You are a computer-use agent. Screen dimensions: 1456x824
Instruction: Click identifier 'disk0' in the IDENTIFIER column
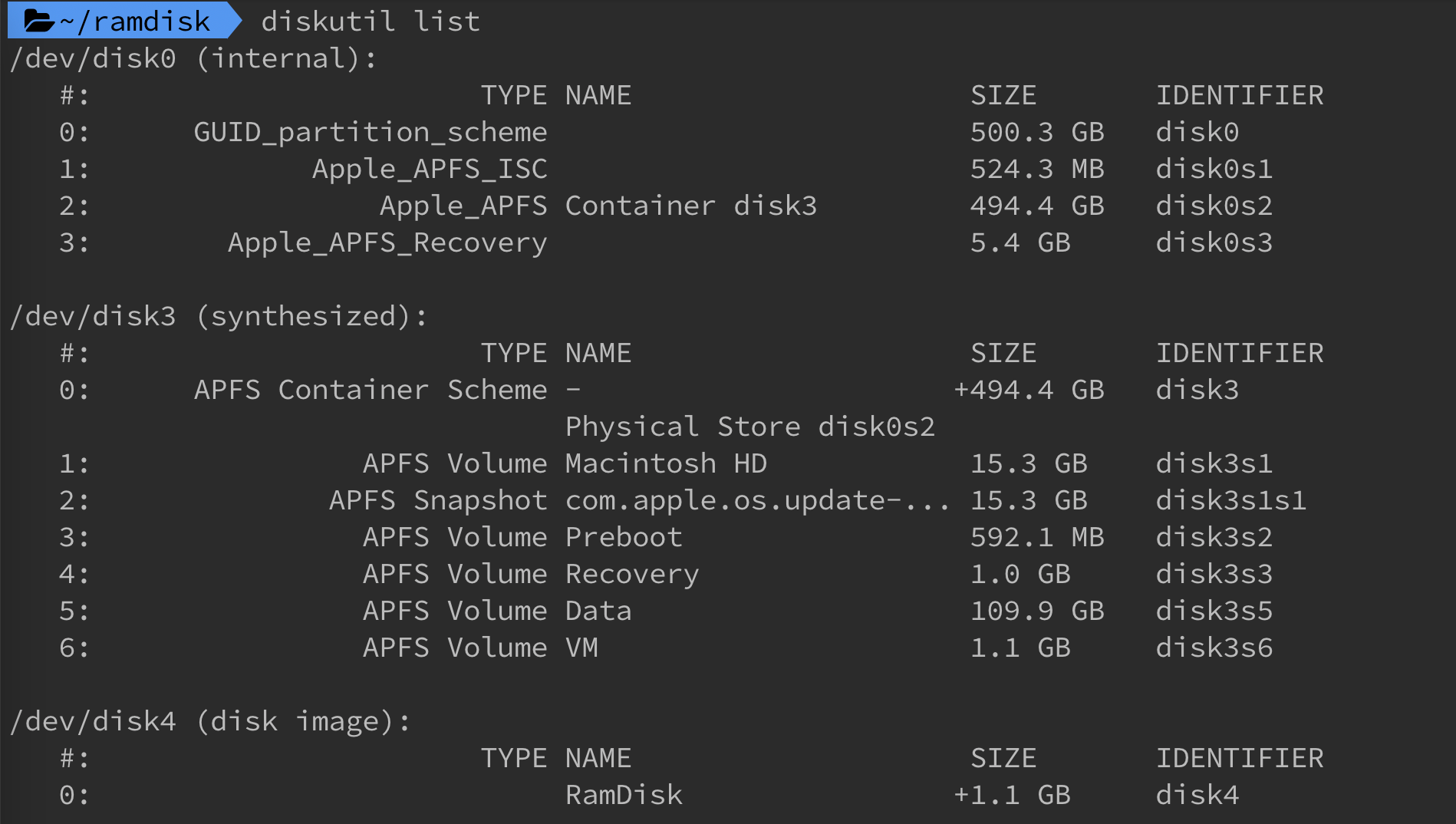(1197, 132)
